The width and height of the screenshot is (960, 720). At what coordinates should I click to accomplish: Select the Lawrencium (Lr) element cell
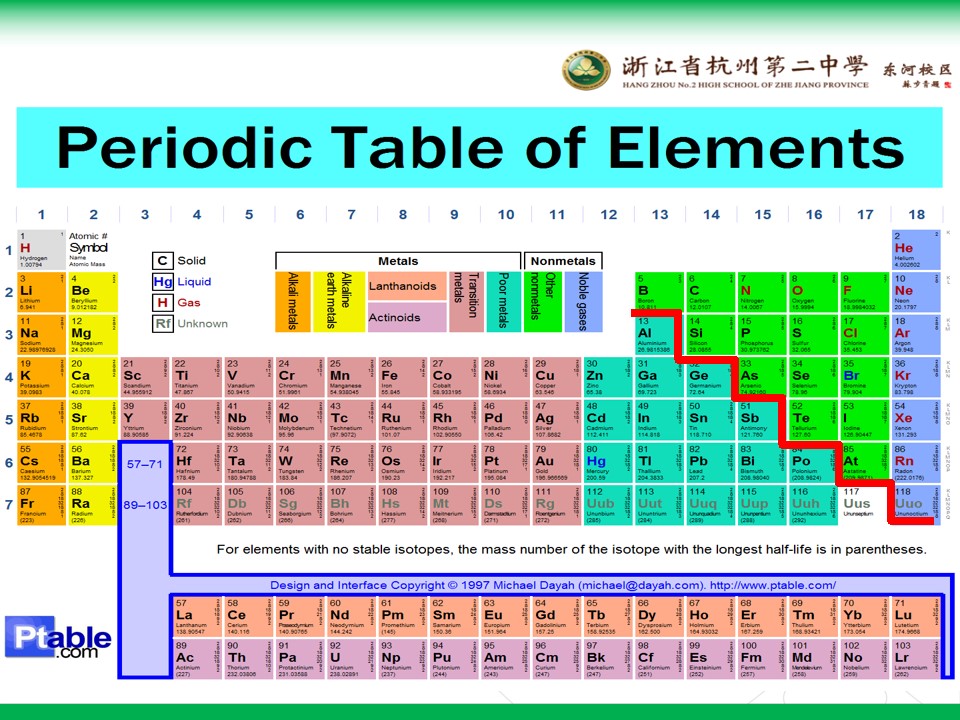pos(914,659)
